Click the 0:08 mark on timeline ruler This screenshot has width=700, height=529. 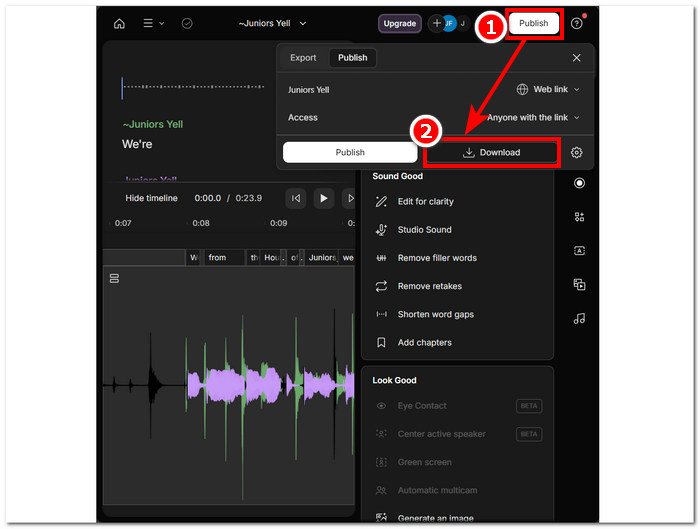201,223
